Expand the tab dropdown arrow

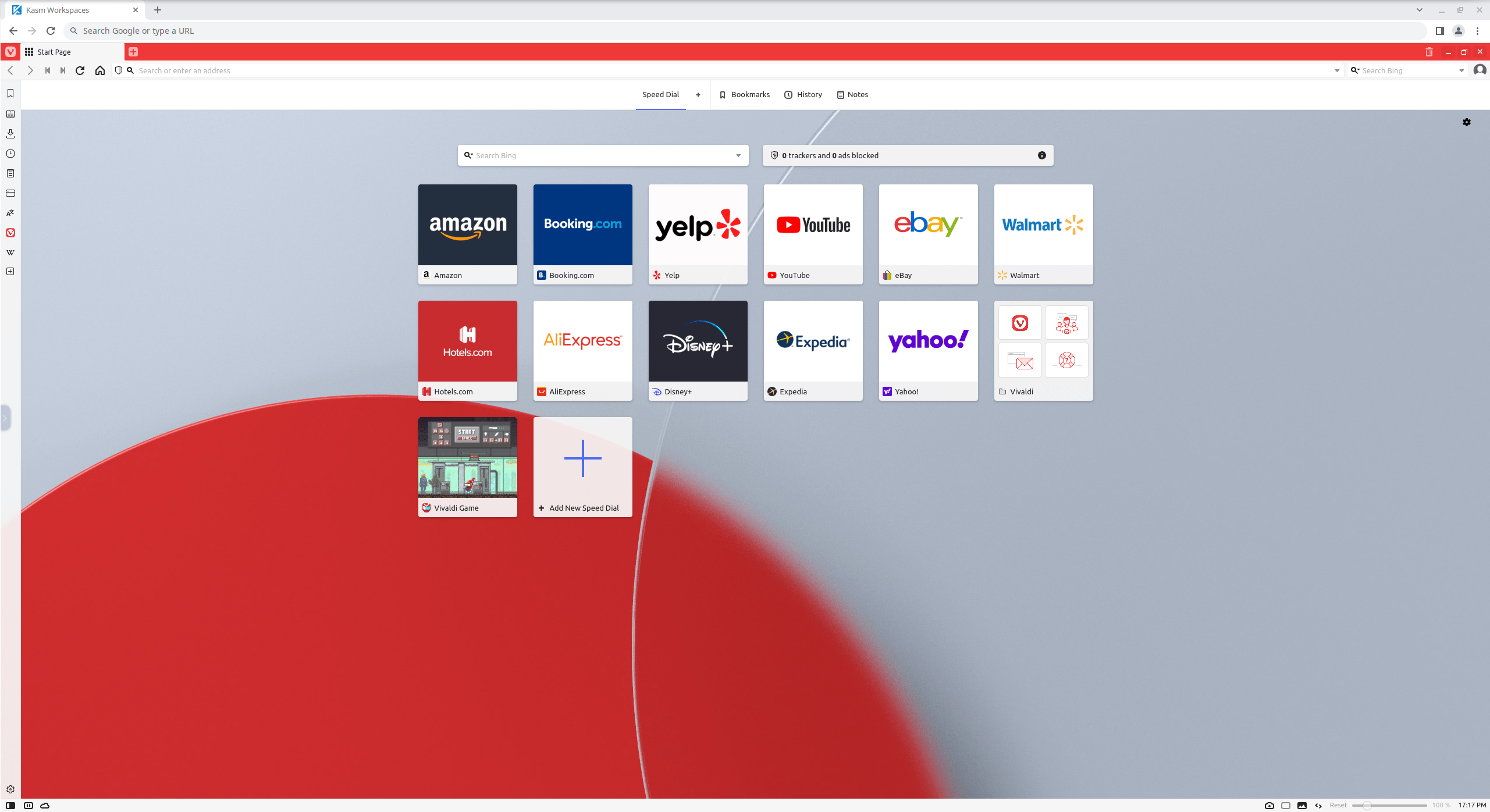pos(1419,10)
